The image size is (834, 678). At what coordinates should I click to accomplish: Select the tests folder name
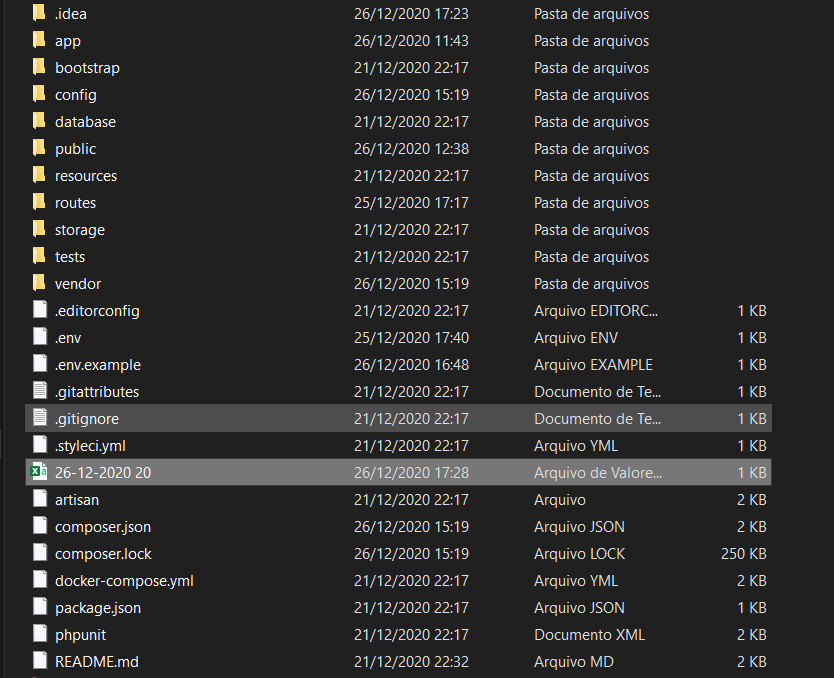click(70, 257)
